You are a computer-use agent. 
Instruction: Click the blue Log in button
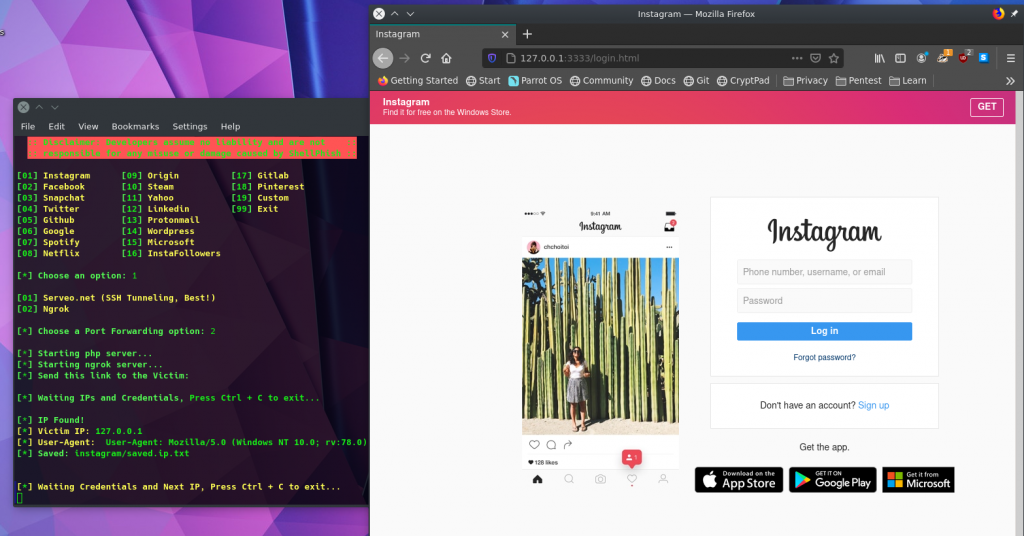tap(824, 331)
